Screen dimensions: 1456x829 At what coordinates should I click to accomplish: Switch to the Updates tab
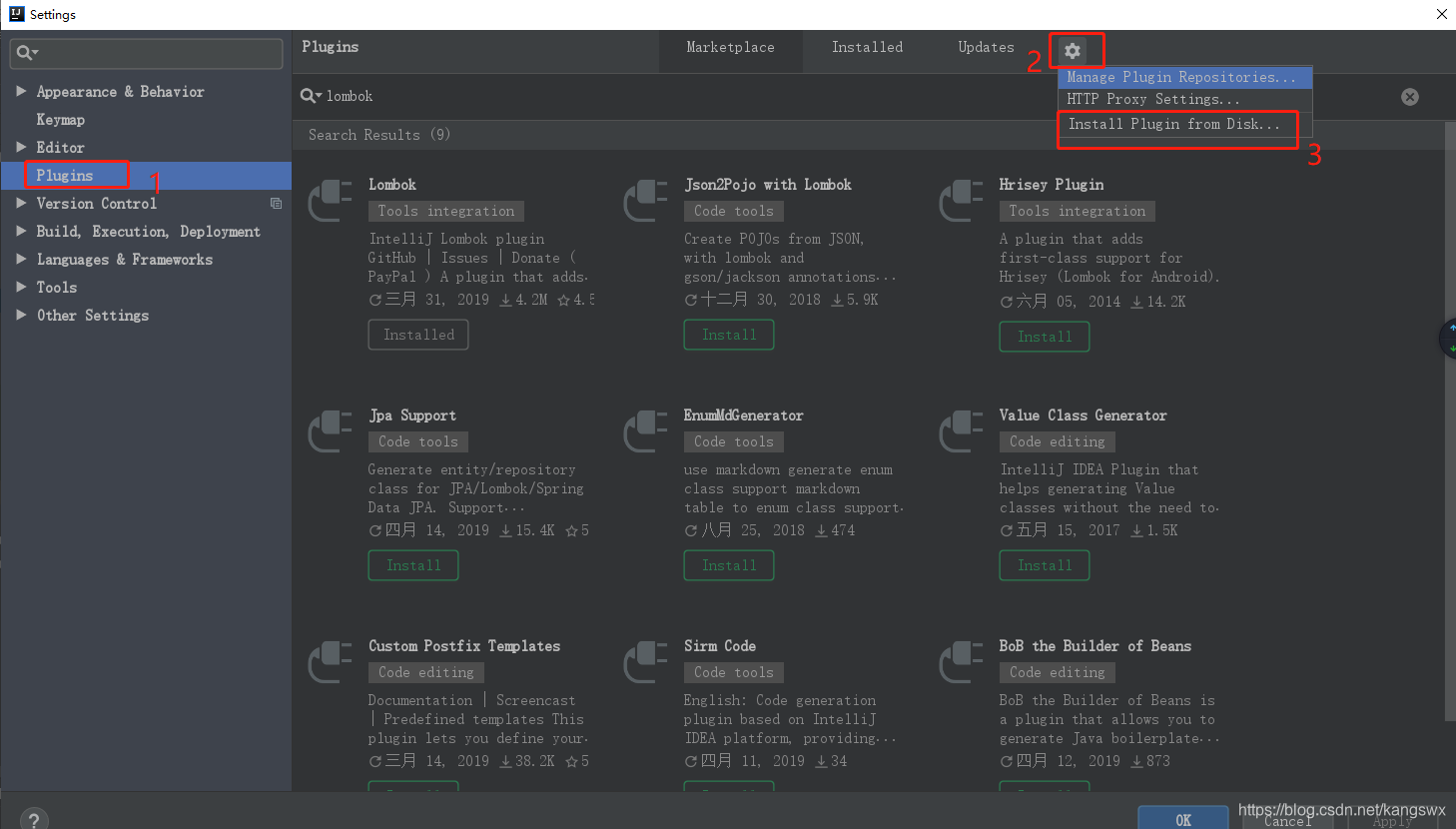(986, 48)
